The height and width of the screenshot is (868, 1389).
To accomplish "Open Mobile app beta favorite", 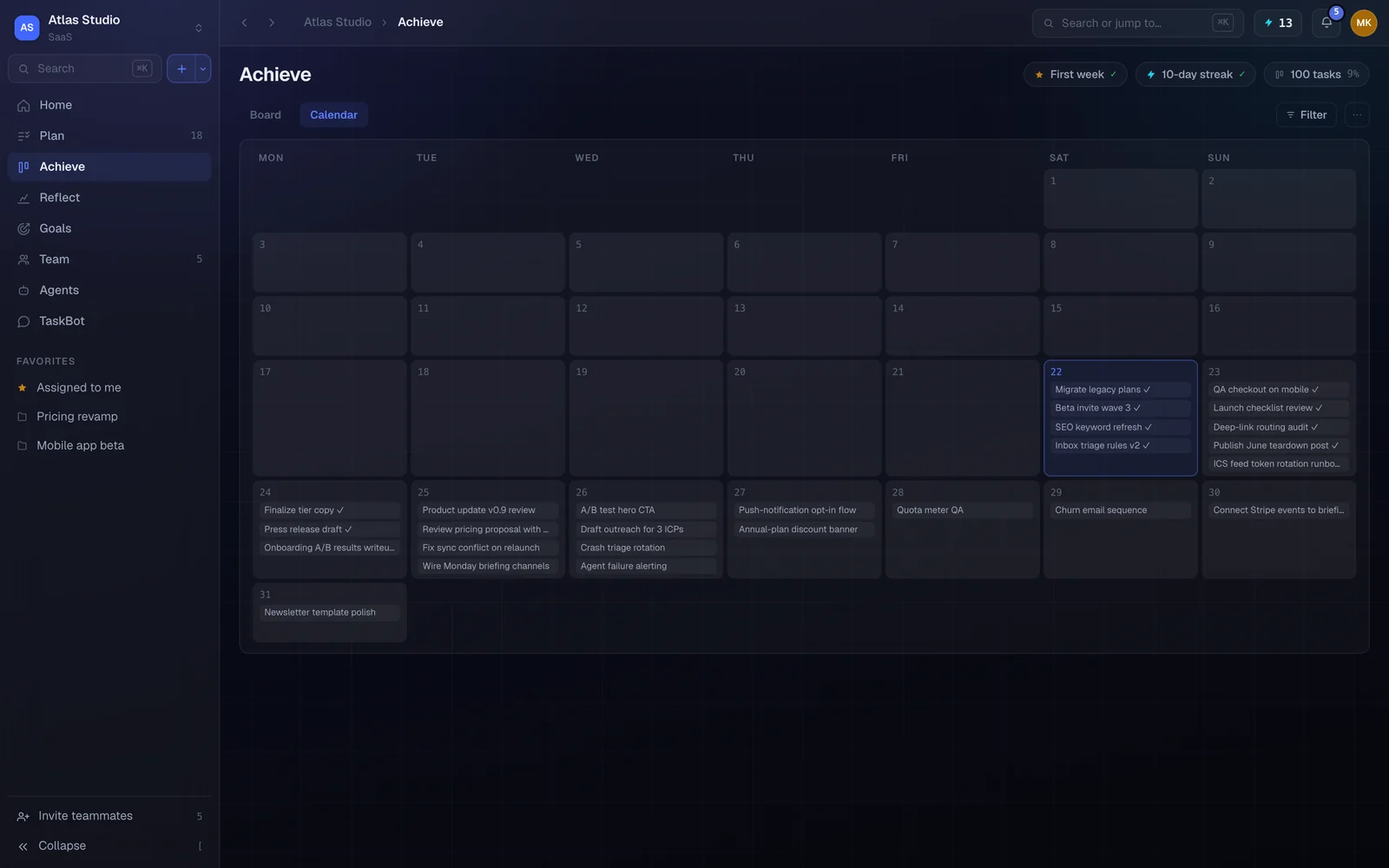I will click(x=109, y=445).
